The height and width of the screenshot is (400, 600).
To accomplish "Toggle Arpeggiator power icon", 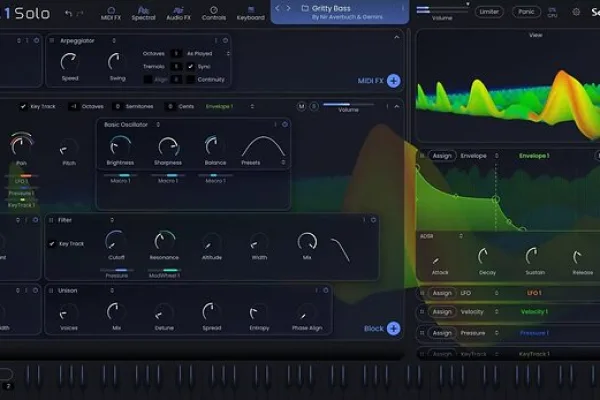I will click(225, 40).
